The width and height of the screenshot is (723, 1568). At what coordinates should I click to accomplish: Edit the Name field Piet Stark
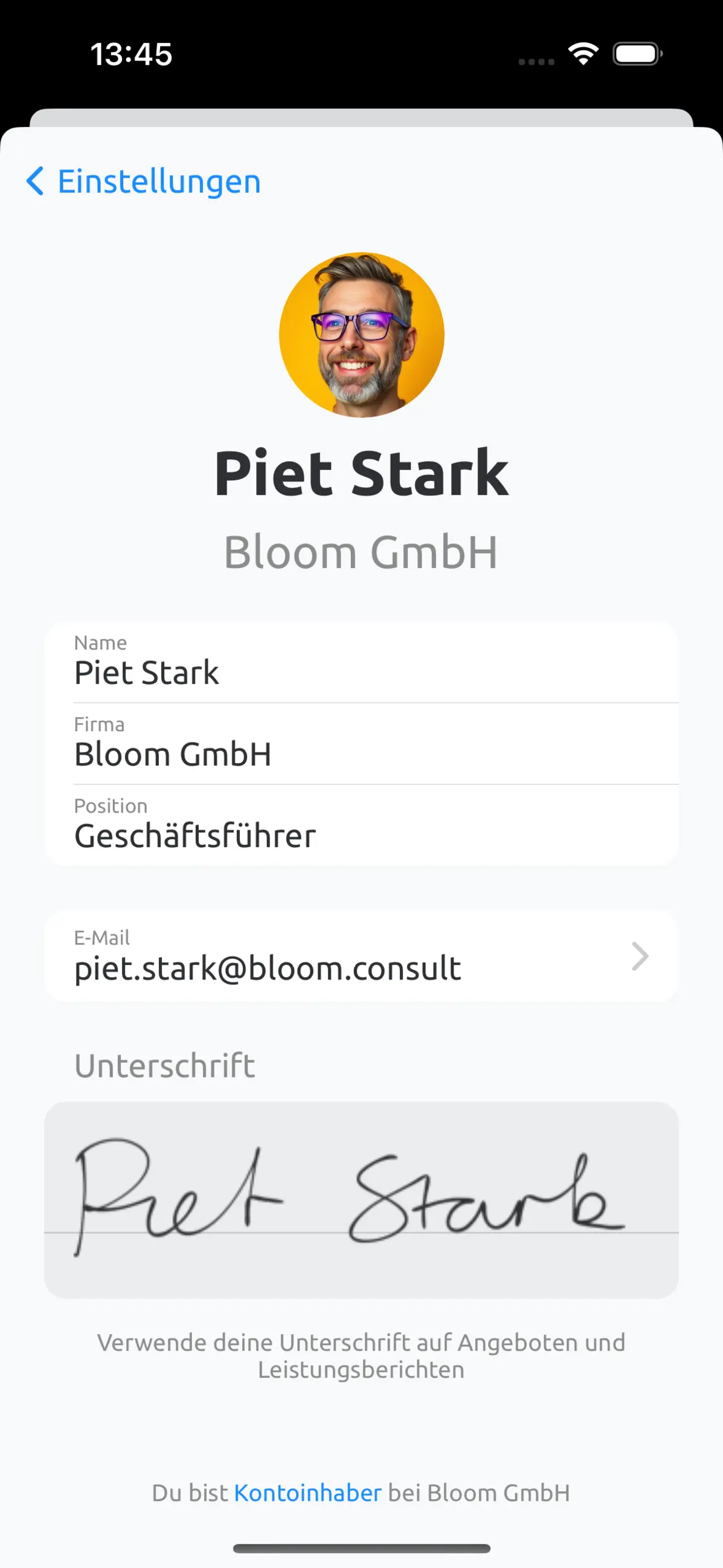tap(361, 662)
